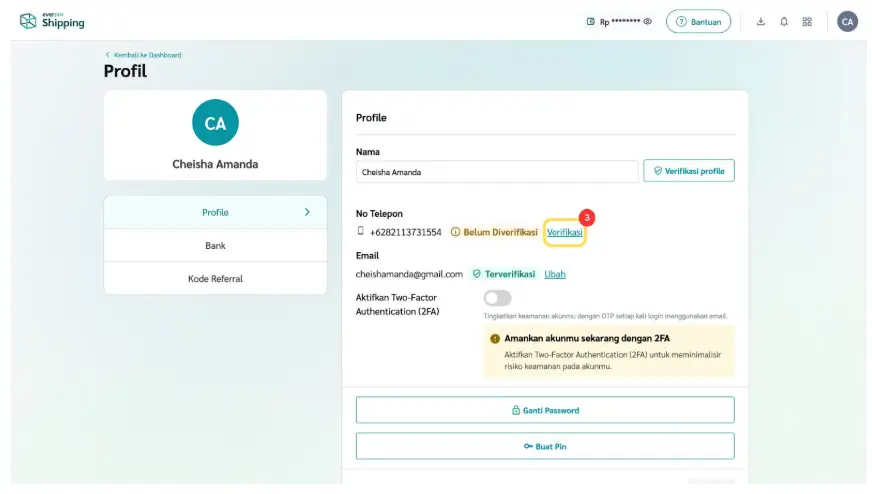Click Verifikasi link for phone number
Viewport: 872px width, 494px height.
[564, 232]
